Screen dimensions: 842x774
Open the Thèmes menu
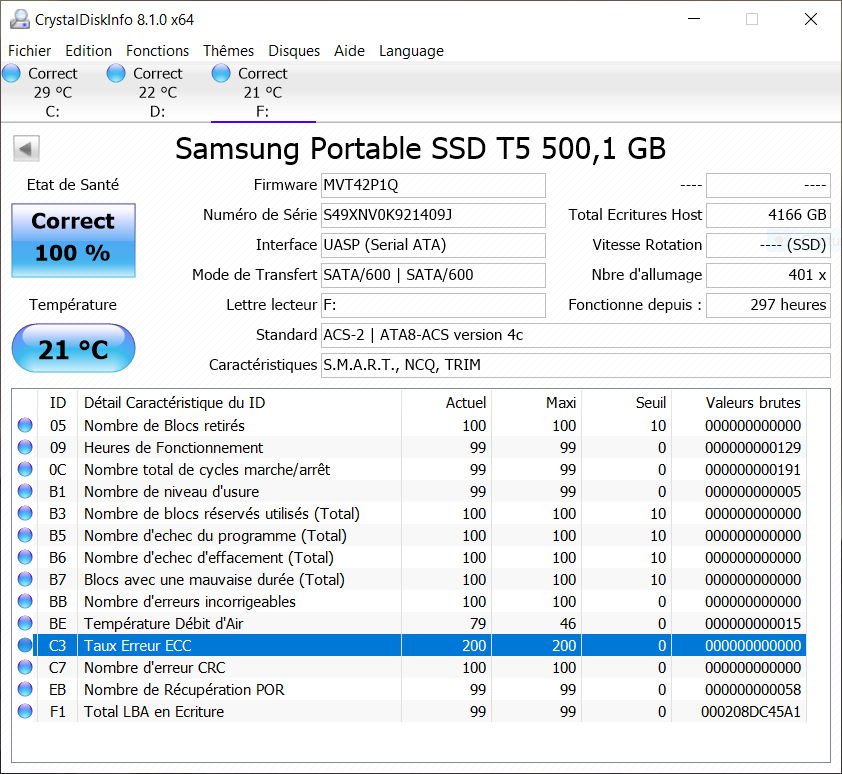228,51
